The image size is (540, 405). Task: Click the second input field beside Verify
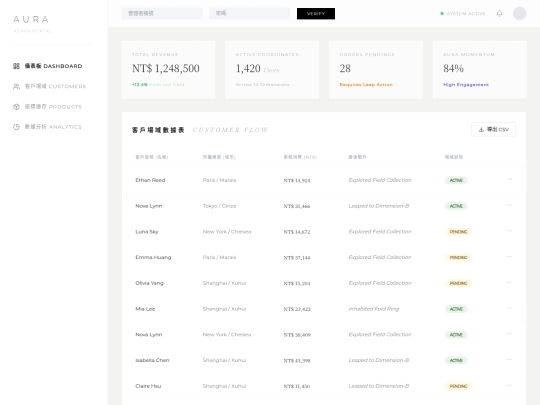249,13
